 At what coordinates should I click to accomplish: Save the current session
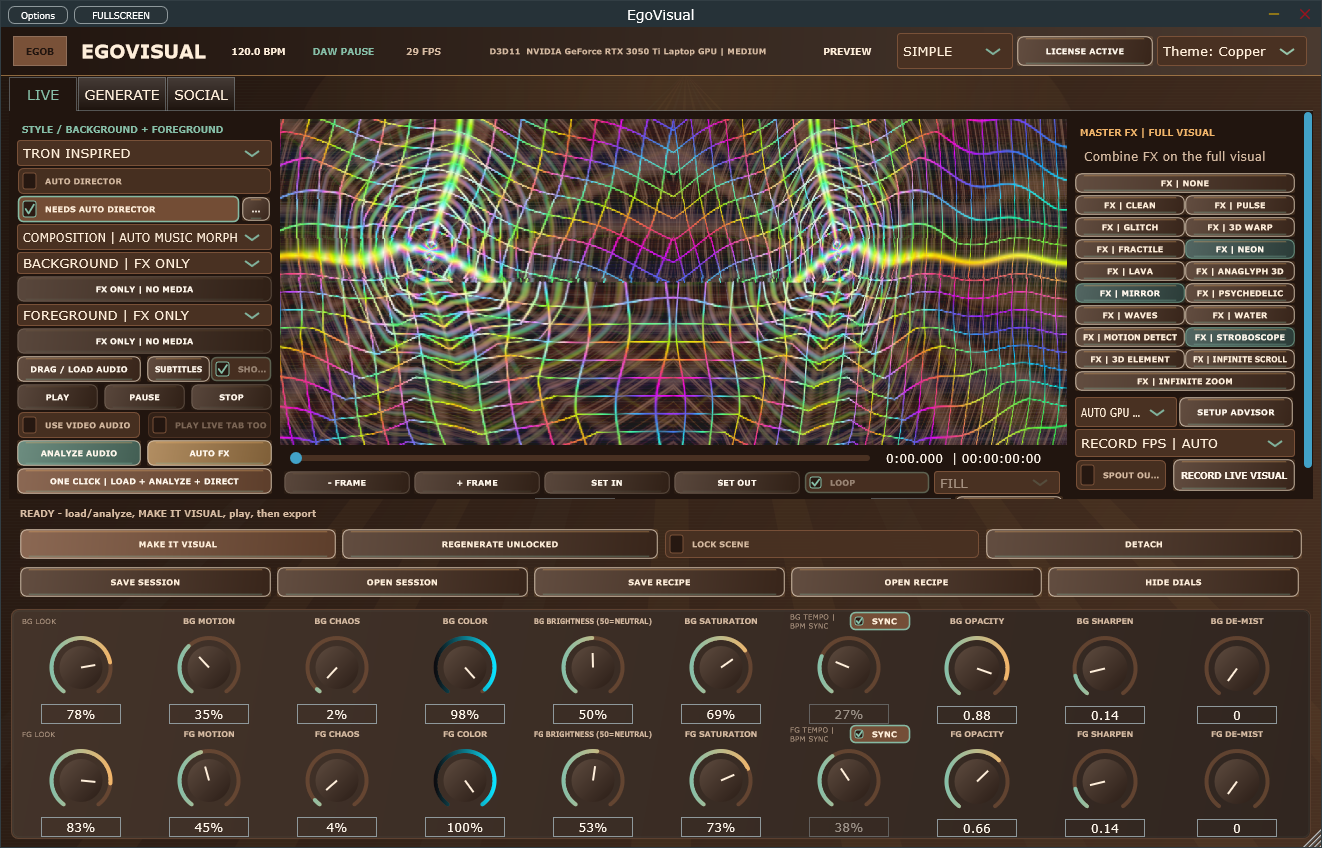coord(145,582)
